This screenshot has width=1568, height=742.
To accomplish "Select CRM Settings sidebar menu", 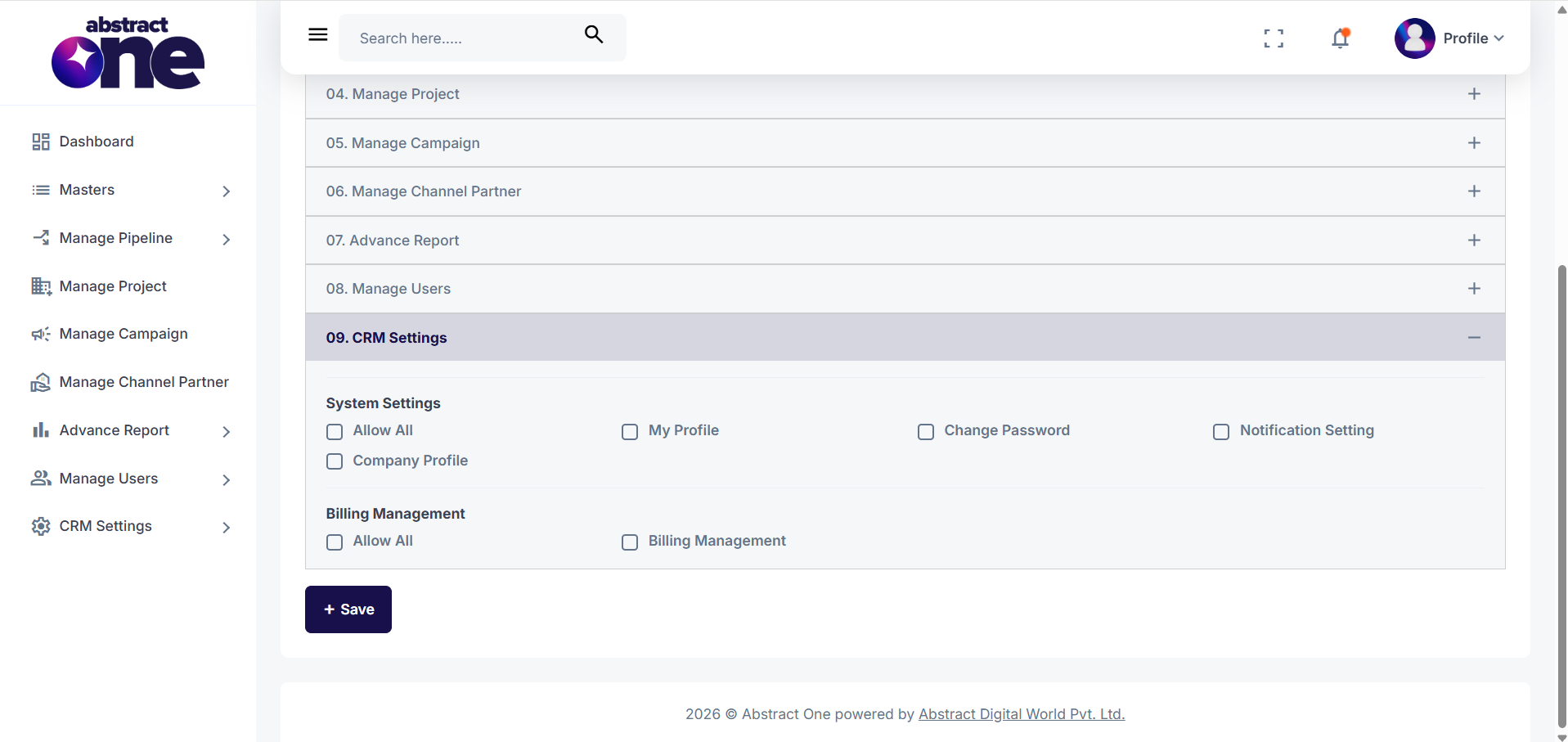I will [106, 526].
